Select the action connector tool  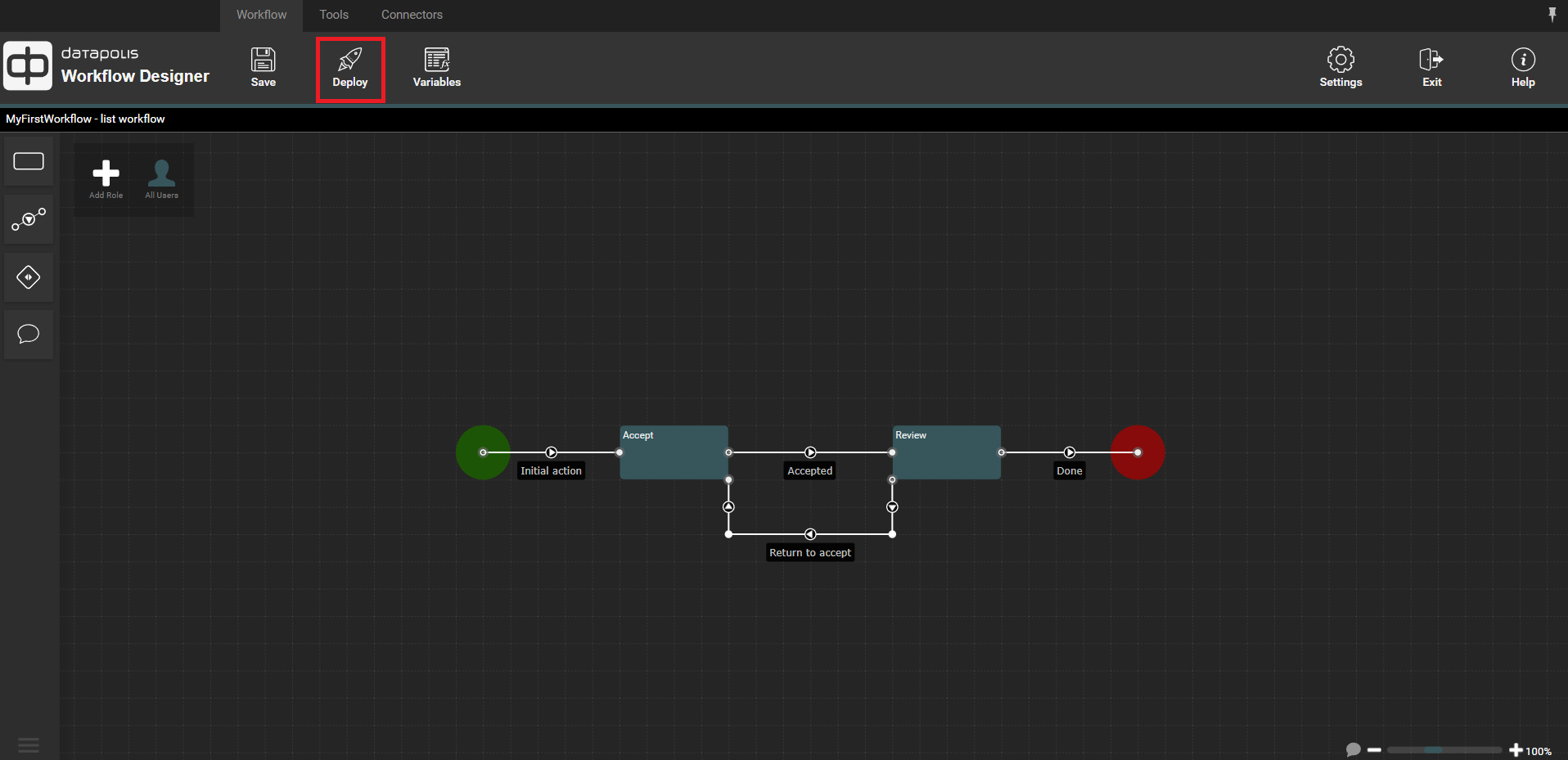[29, 219]
